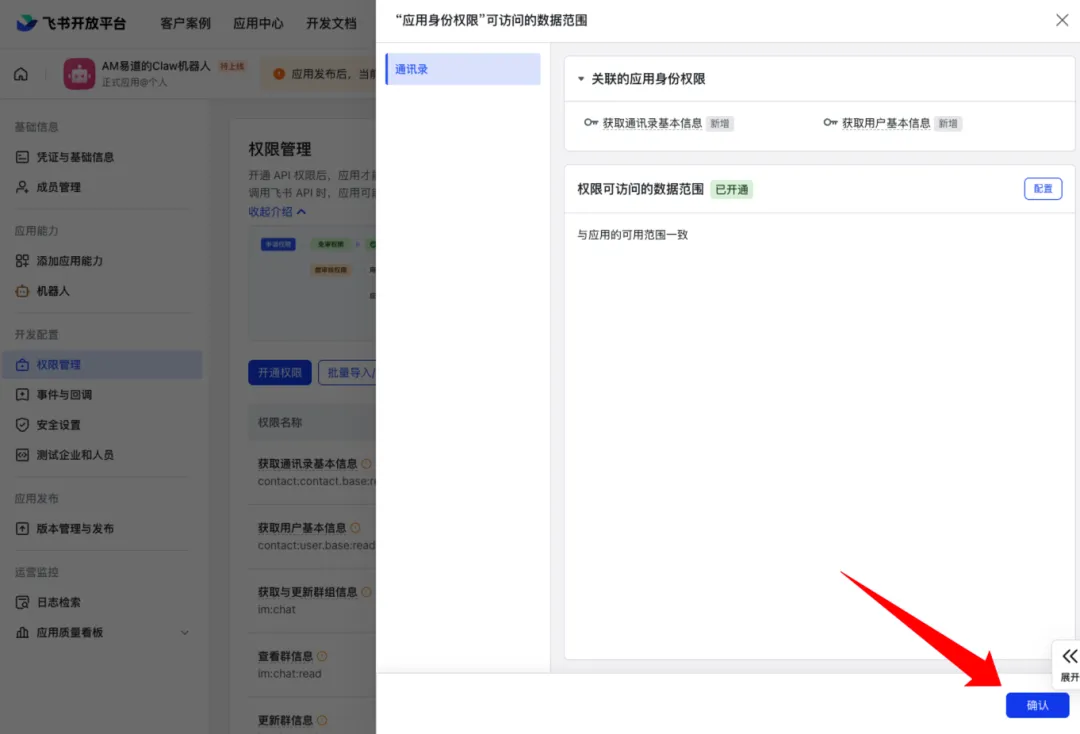Viewport: 1080px width, 734px height.
Task: Collapse the 关联的应用身份权限 section
Action: point(581,79)
